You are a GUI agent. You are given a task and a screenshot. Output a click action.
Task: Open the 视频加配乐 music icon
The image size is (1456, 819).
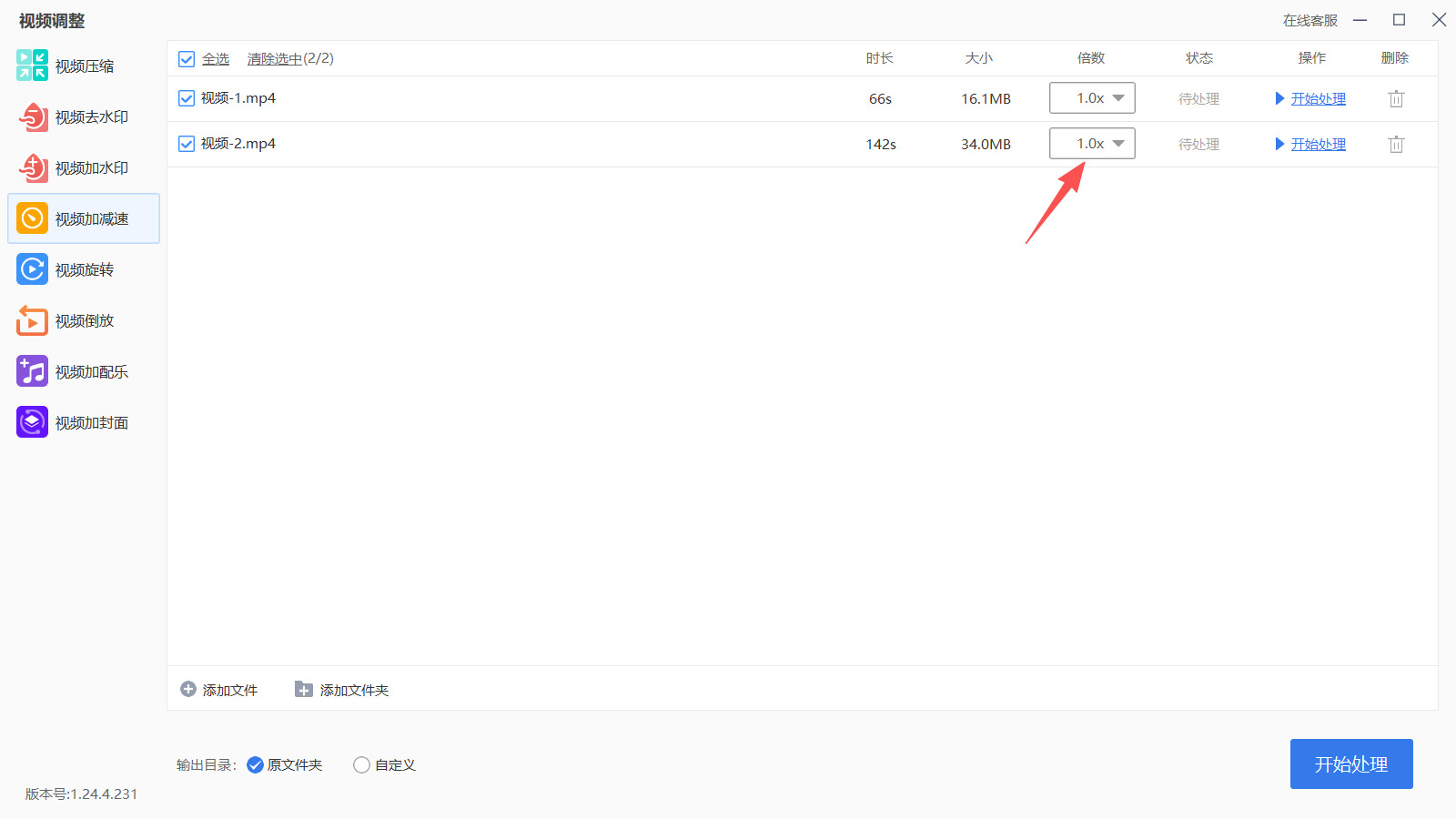32,371
